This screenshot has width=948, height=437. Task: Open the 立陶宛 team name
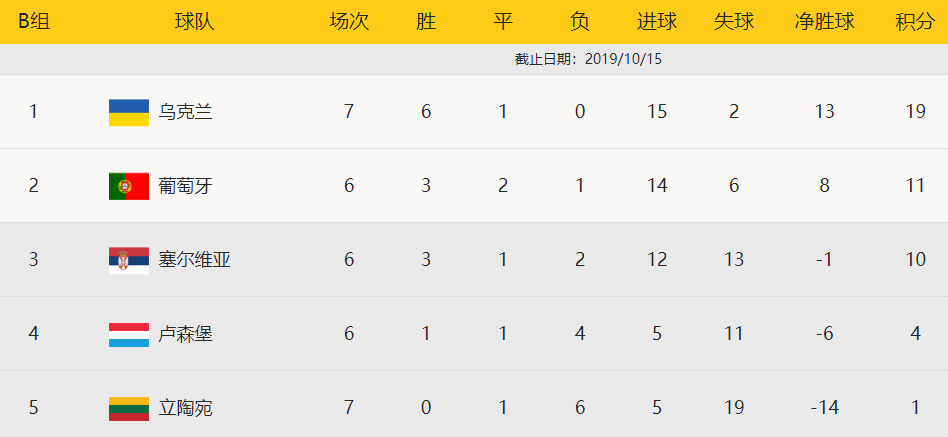click(x=186, y=408)
